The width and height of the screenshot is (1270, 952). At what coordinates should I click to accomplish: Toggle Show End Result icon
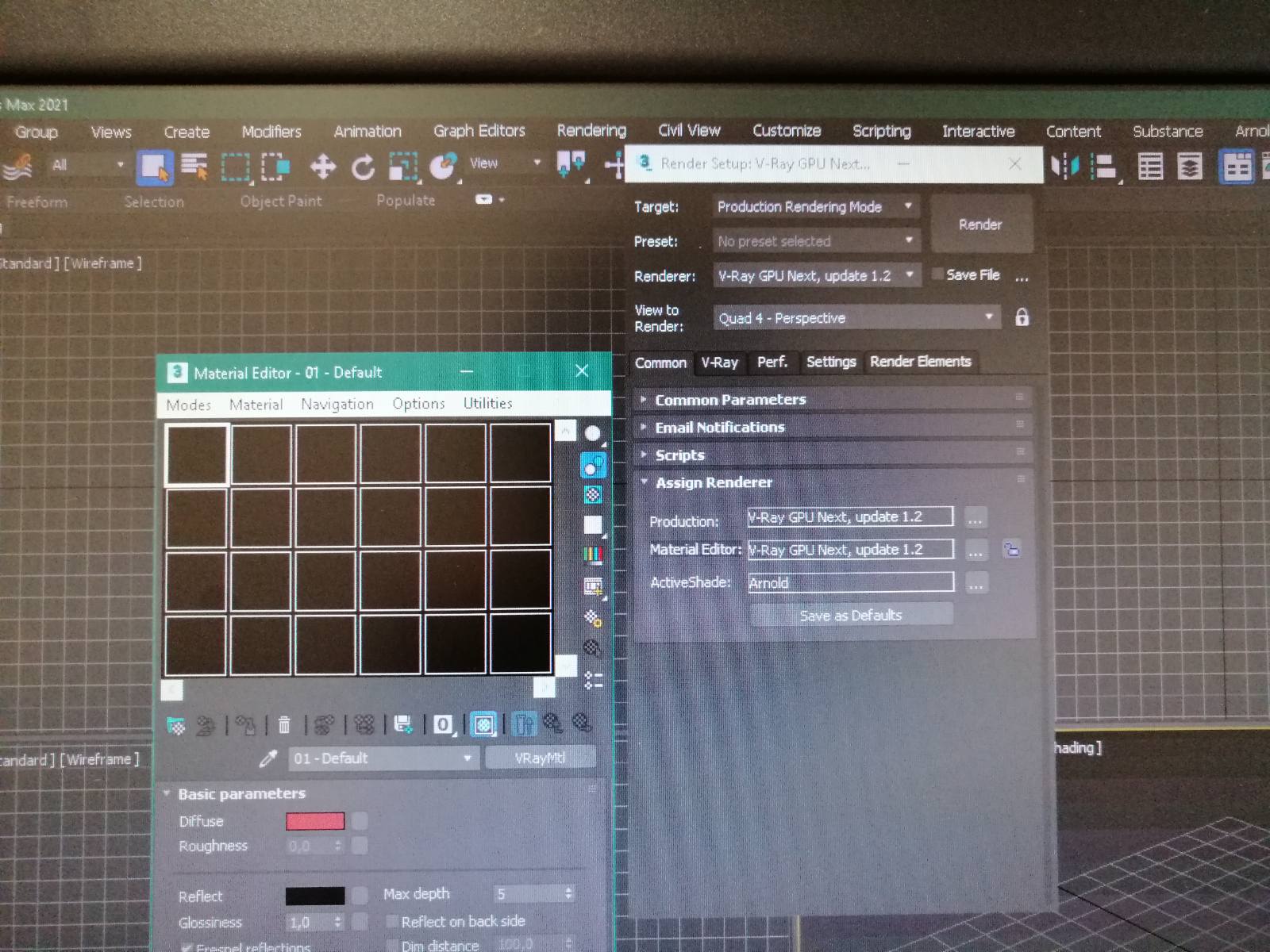(524, 724)
